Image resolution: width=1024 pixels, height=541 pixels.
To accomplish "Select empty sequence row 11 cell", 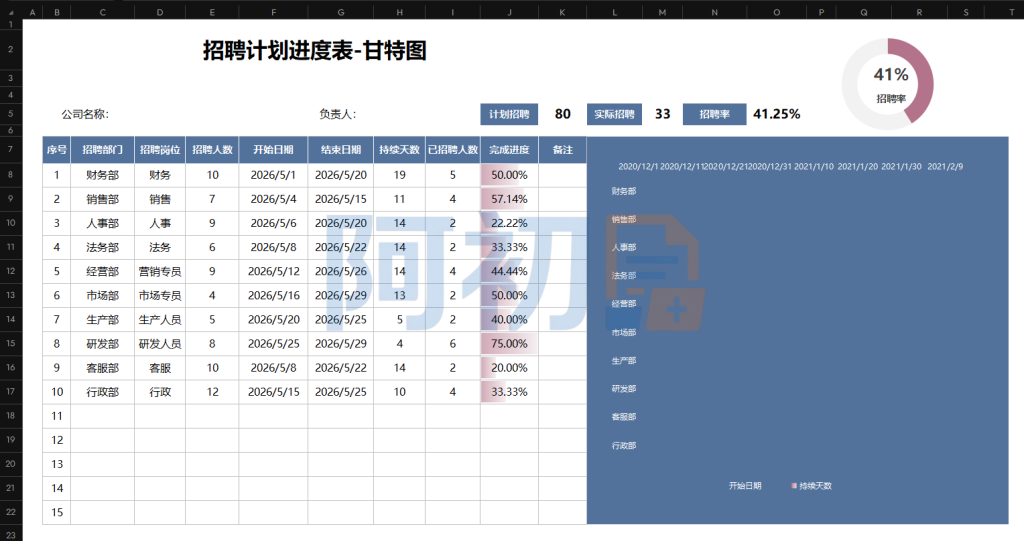I will (57, 416).
